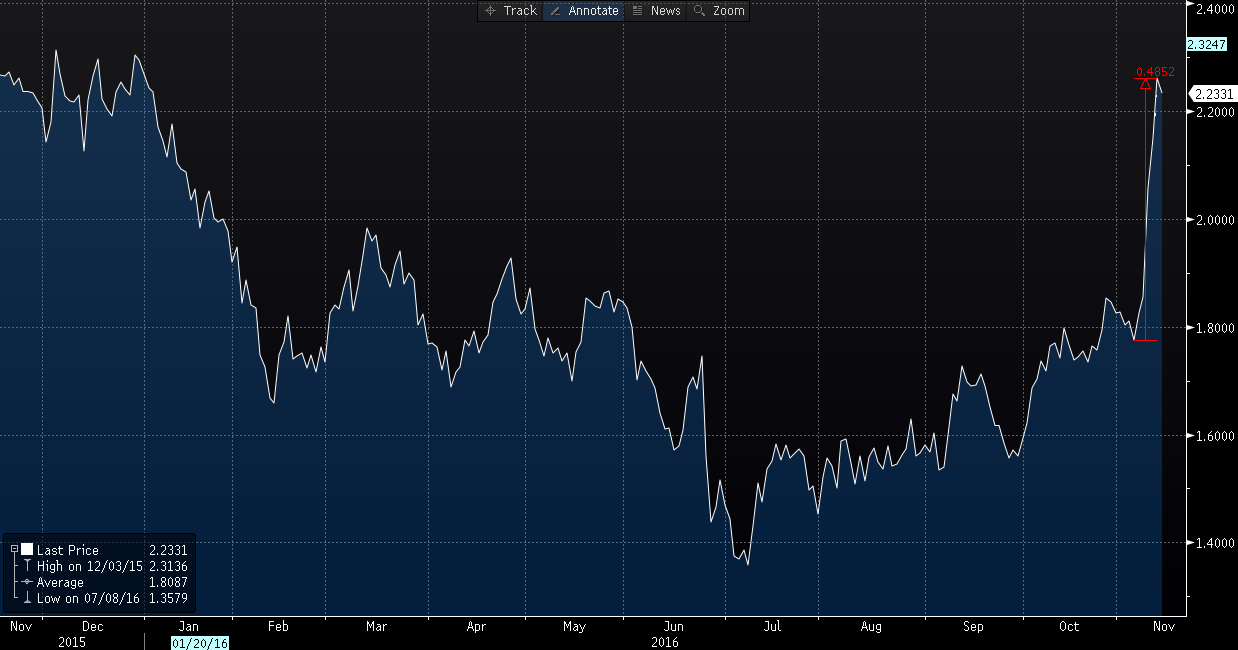Click the 'Sep' label on time axis
The height and width of the screenshot is (650, 1238).
coord(973,627)
